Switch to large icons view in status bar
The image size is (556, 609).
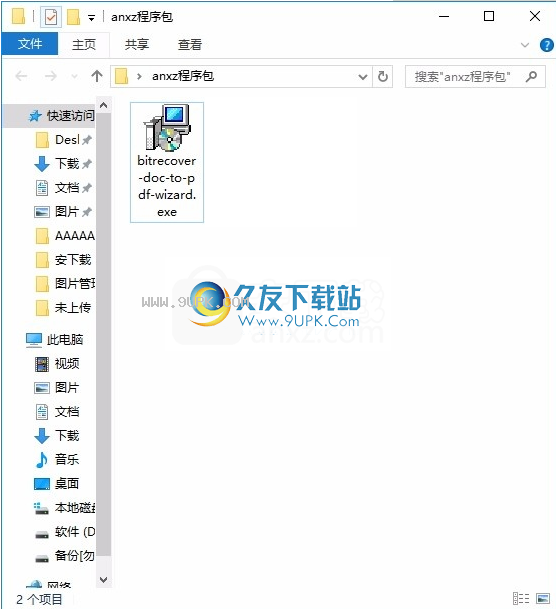[543, 599]
